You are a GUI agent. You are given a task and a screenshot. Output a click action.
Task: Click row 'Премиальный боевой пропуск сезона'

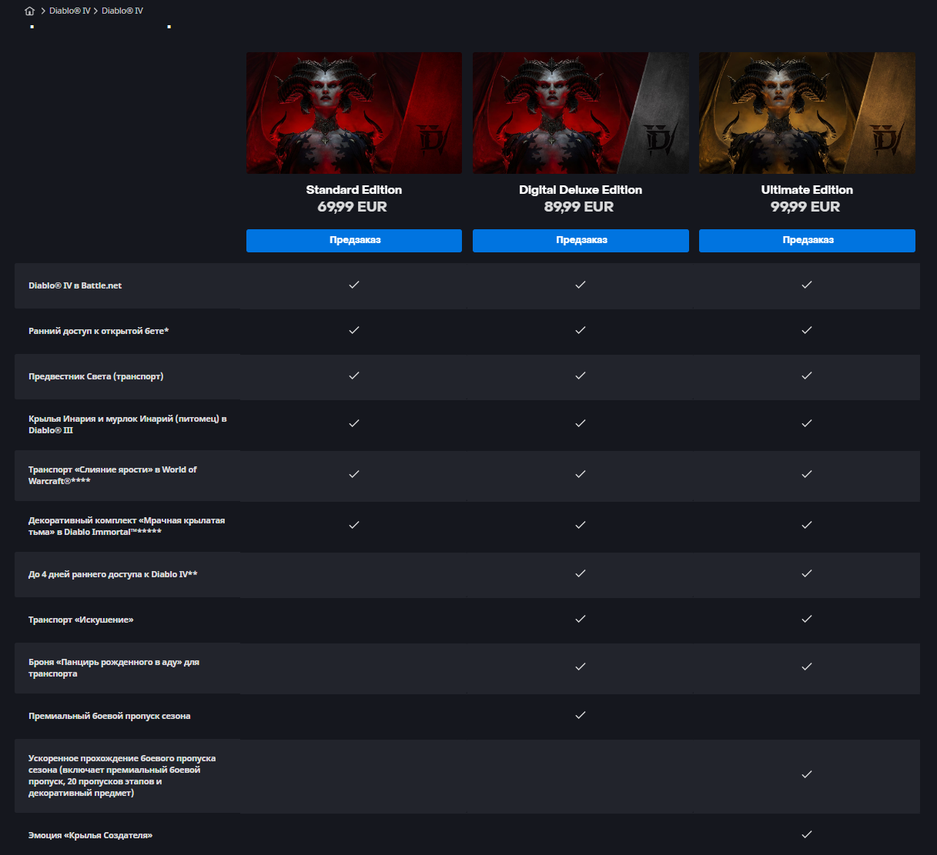pyautogui.click(x=467, y=716)
